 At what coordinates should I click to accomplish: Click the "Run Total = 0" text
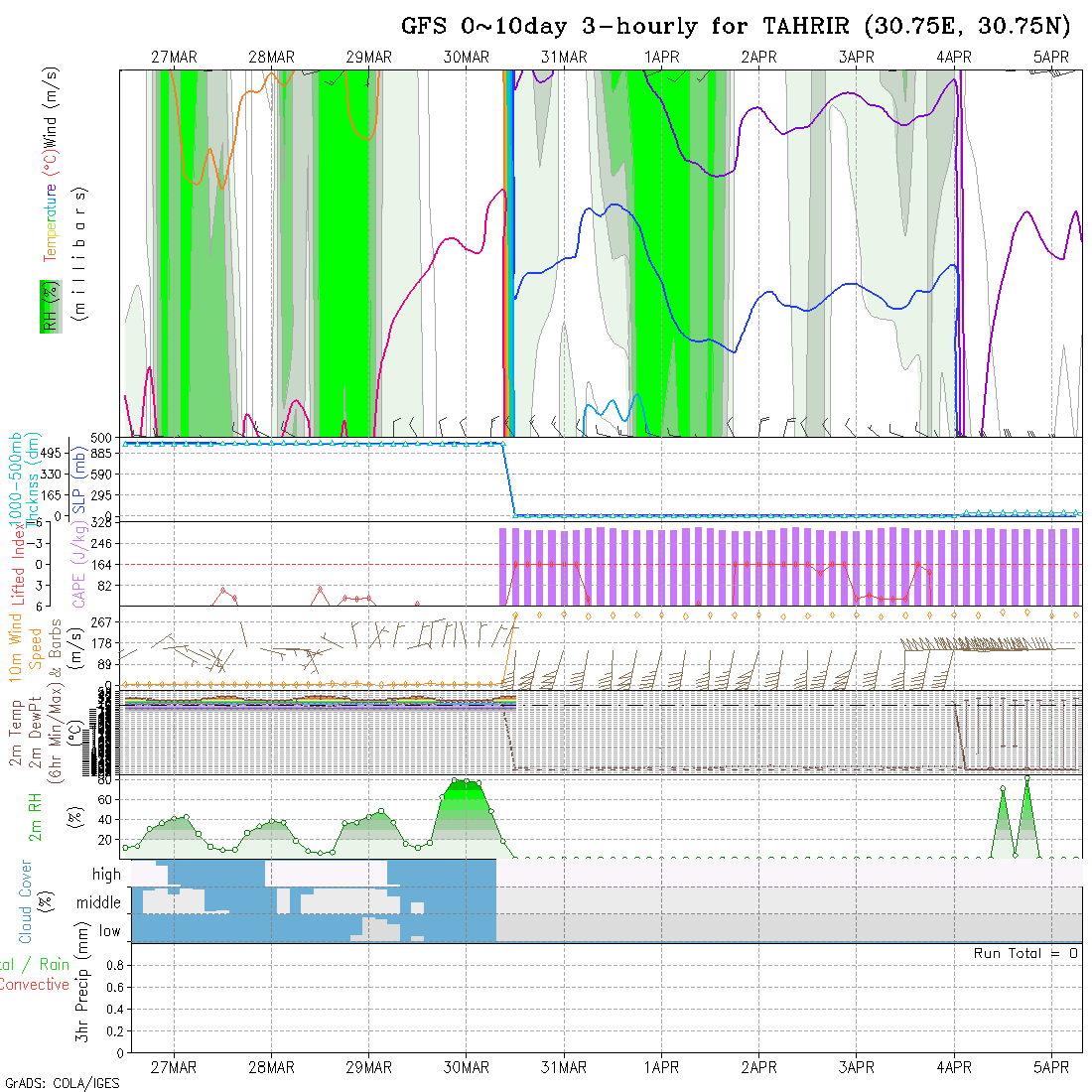(x=1025, y=953)
